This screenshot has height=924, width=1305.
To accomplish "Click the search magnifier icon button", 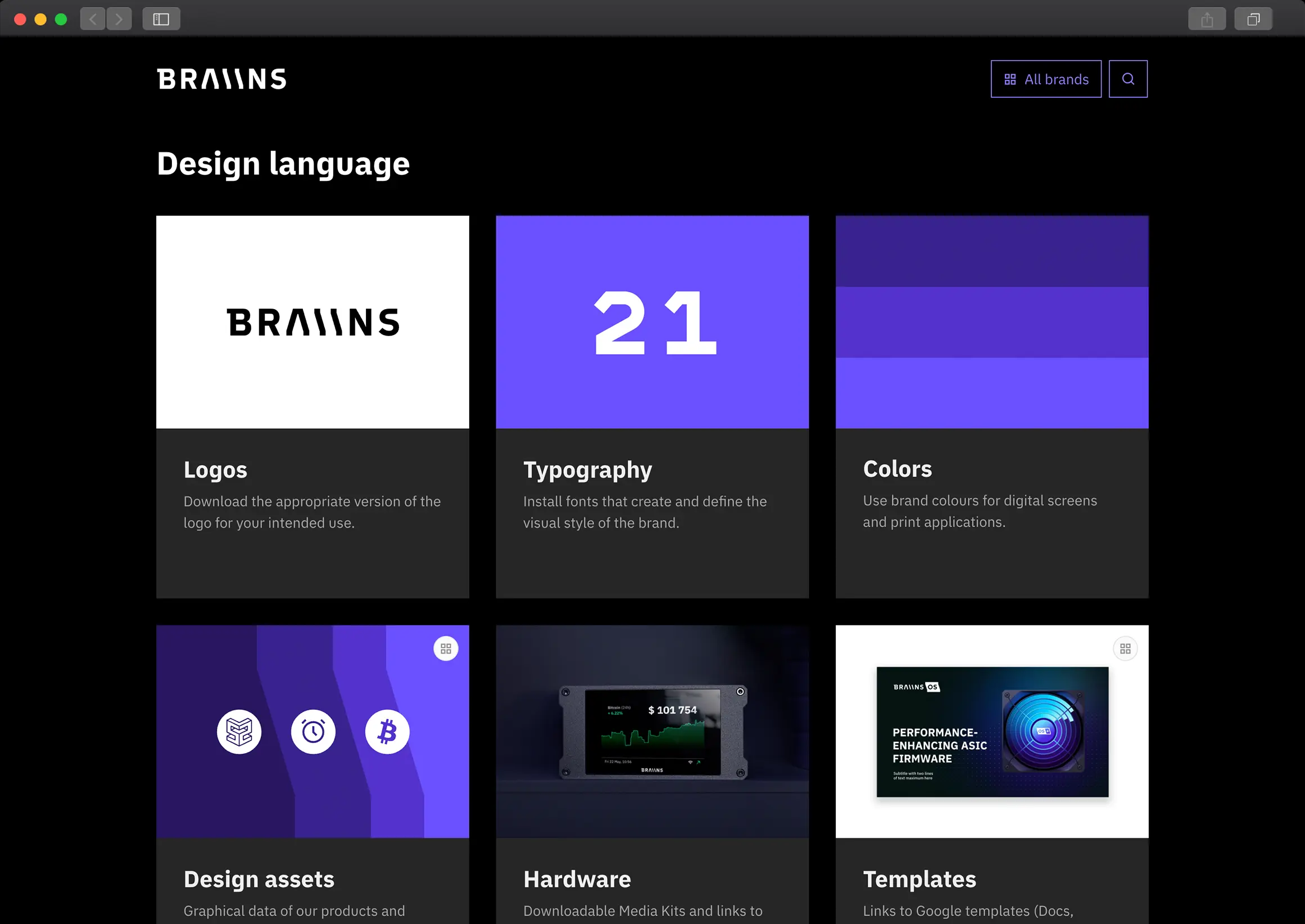I will point(1128,79).
